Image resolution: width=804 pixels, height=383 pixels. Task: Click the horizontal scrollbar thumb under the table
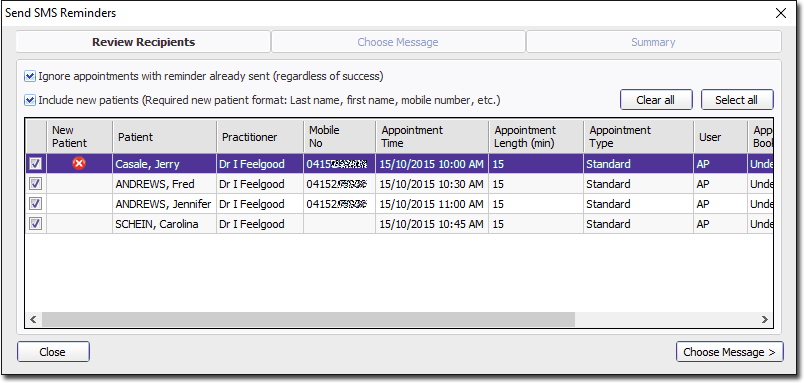point(309,319)
